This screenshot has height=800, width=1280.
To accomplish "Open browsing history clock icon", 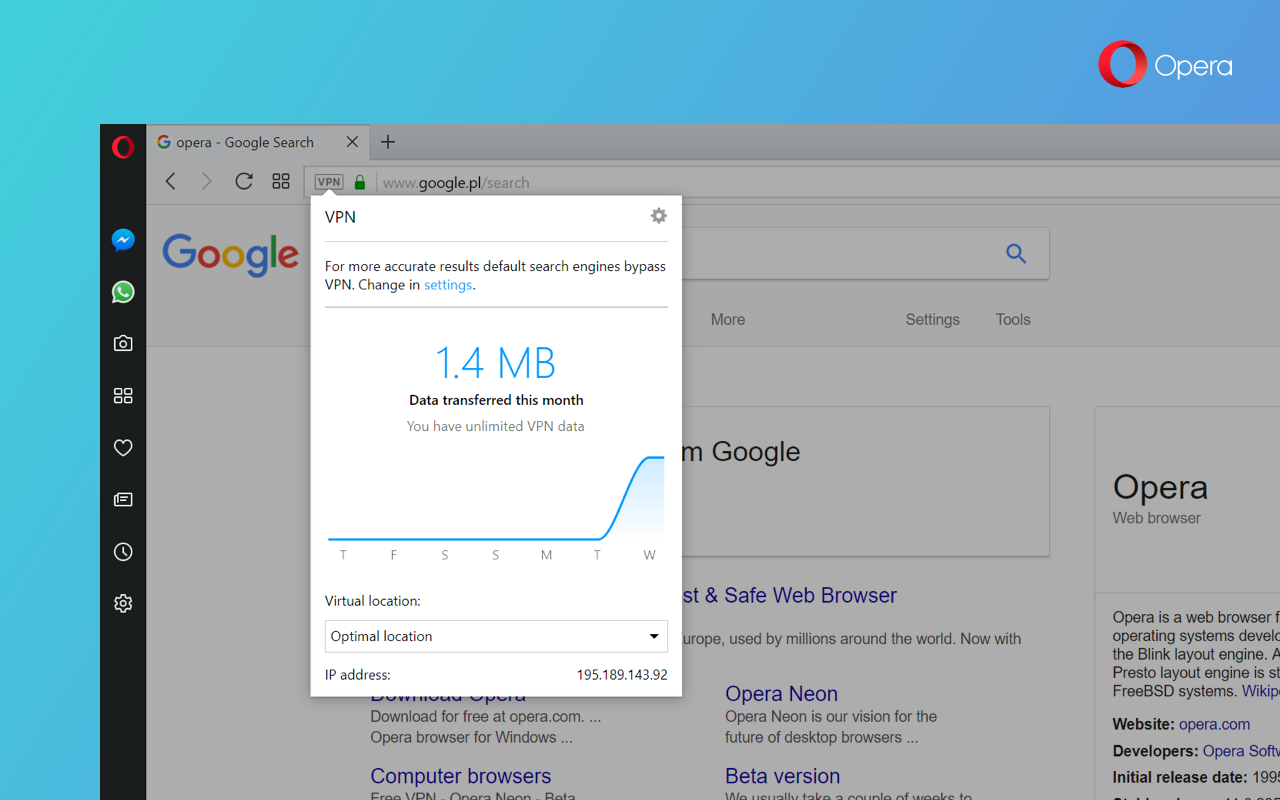I will pyautogui.click(x=123, y=552).
